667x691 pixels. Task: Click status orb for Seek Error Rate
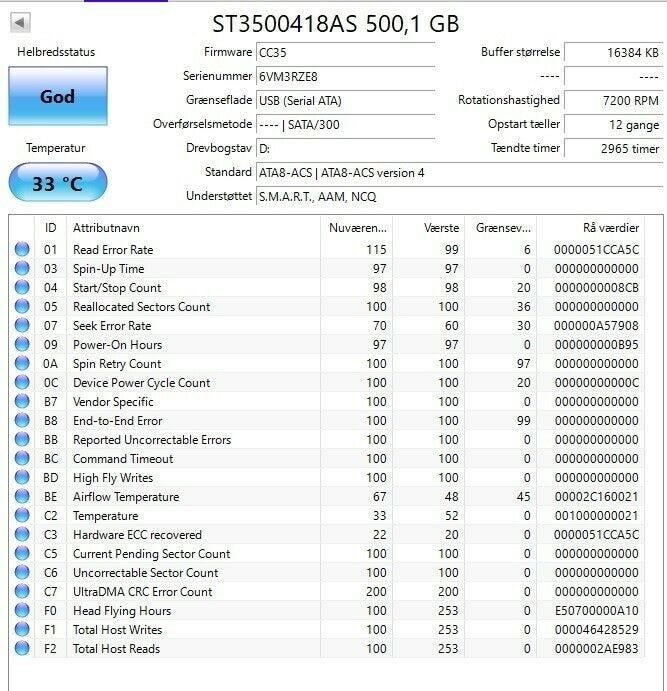click(22, 325)
